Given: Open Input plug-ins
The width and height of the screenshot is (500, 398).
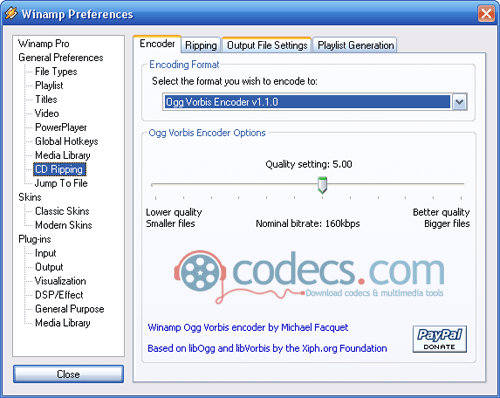Looking at the screenshot, I should [45, 253].
